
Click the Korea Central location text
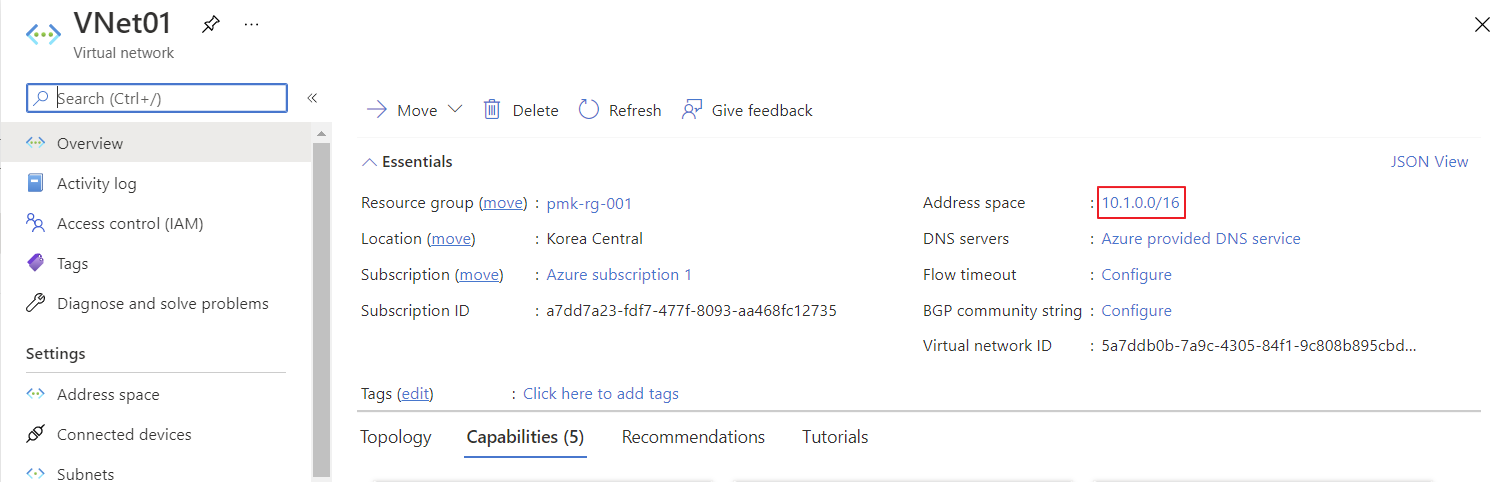click(594, 239)
